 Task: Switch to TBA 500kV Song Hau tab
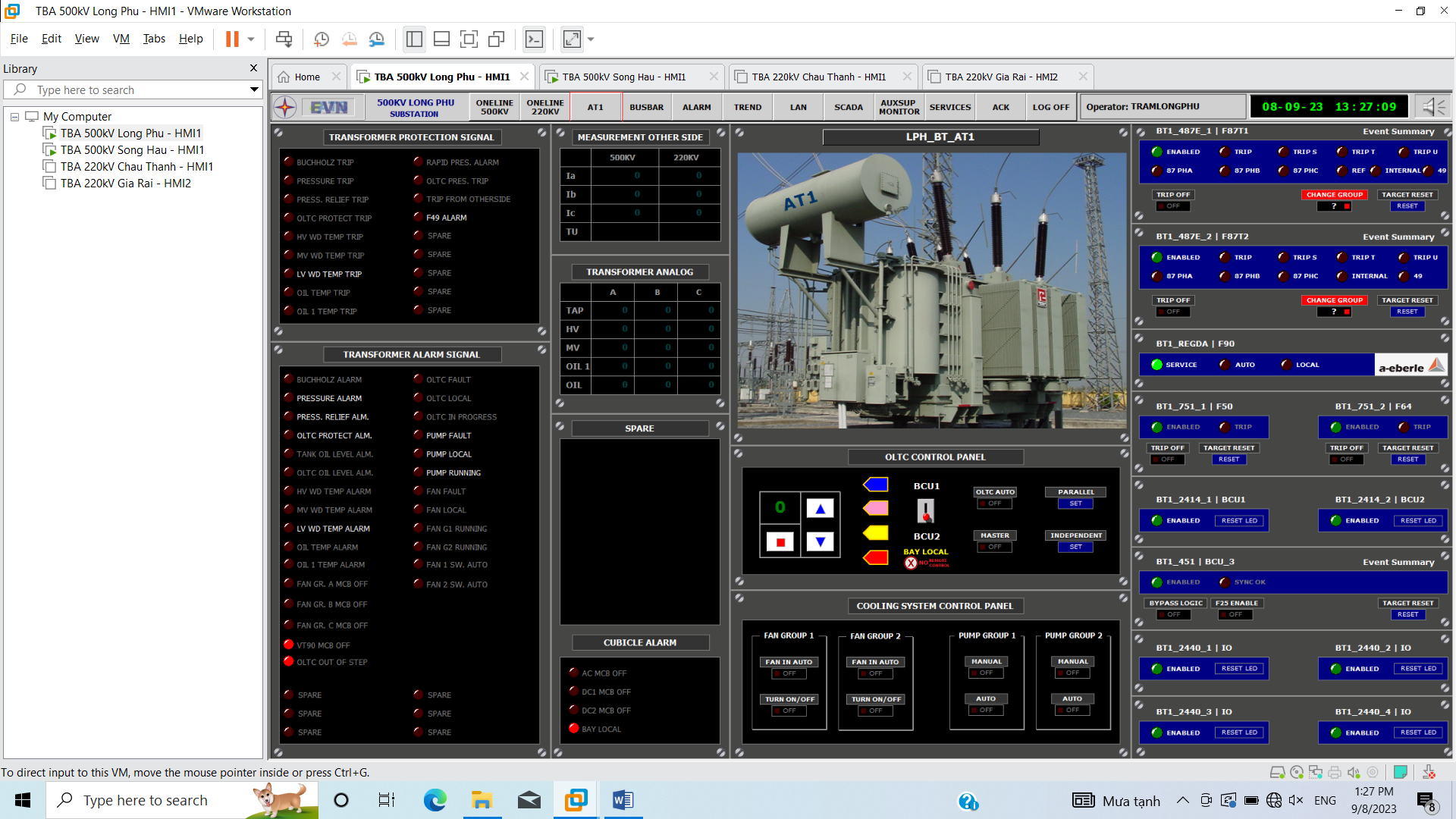pyautogui.click(x=623, y=77)
